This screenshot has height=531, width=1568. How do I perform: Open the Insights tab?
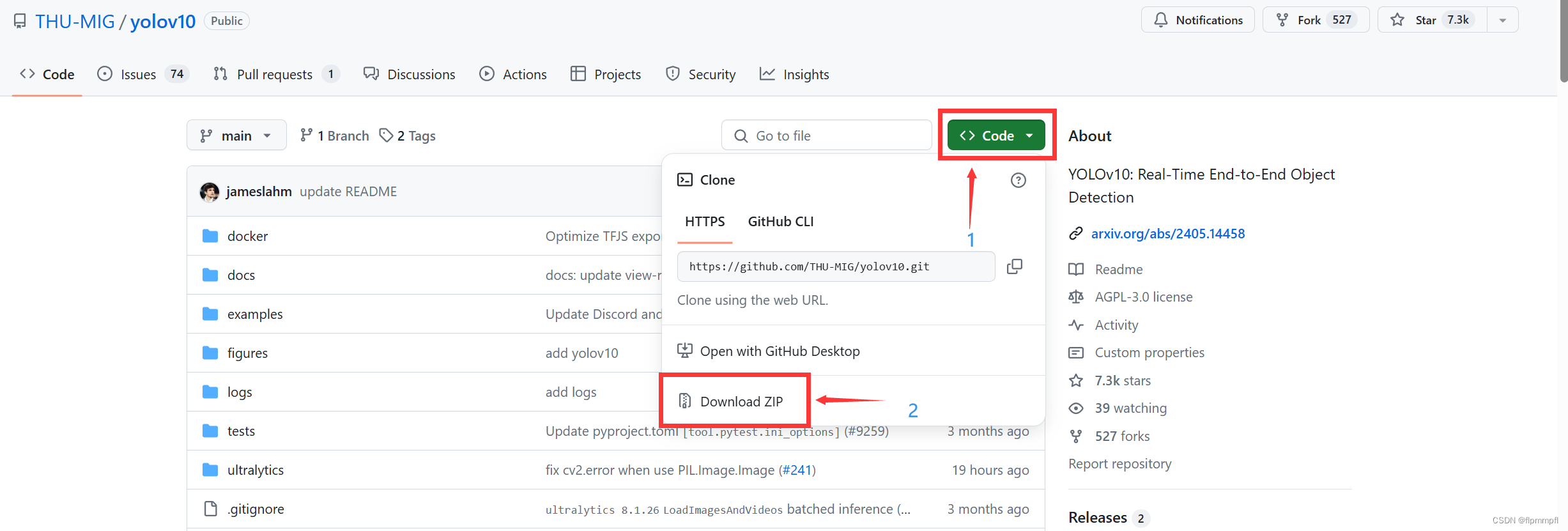coord(794,74)
